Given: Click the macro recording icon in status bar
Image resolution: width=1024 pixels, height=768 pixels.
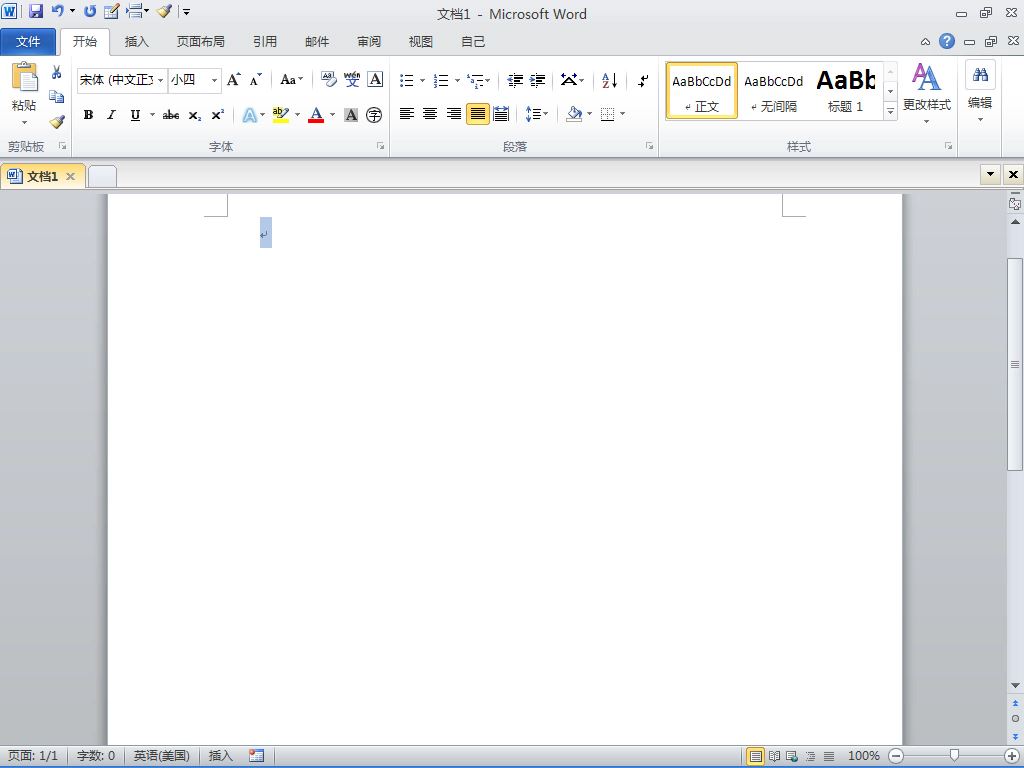Looking at the screenshot, I should 257,756.
